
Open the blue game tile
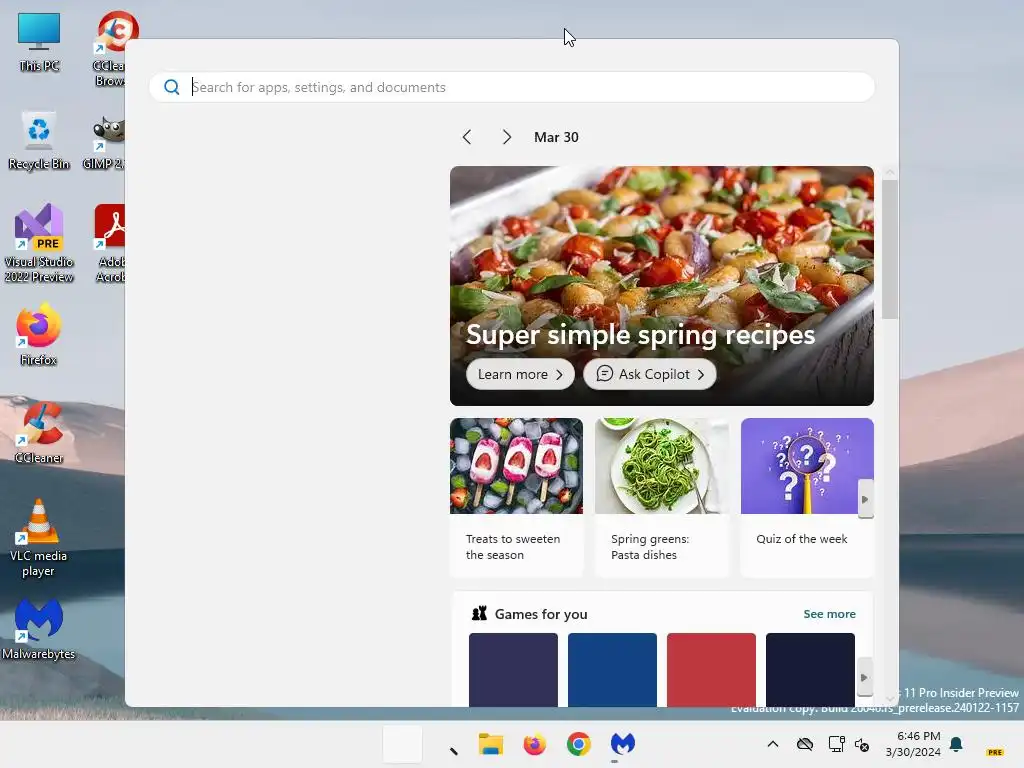pos(613,669)
